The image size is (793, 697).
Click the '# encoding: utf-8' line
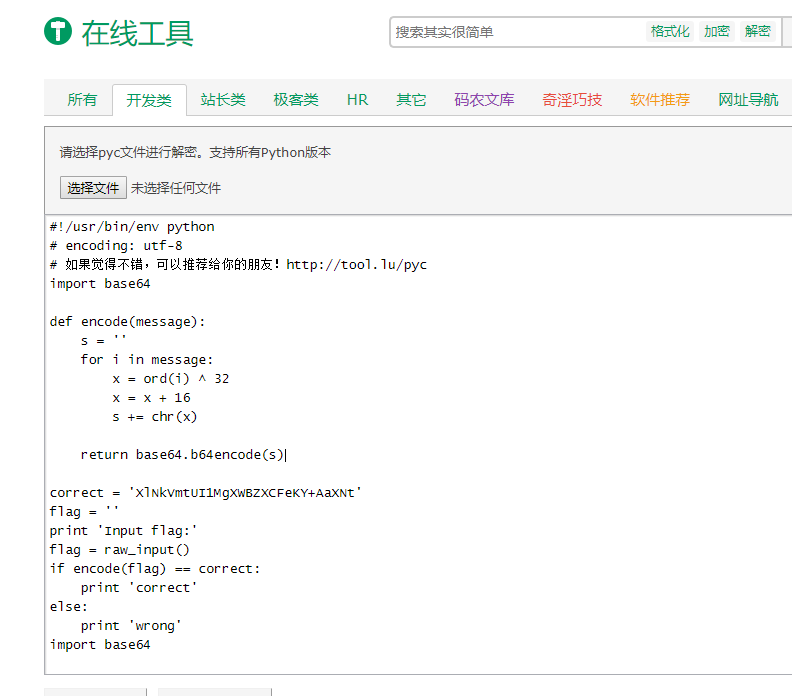[116, 246]
